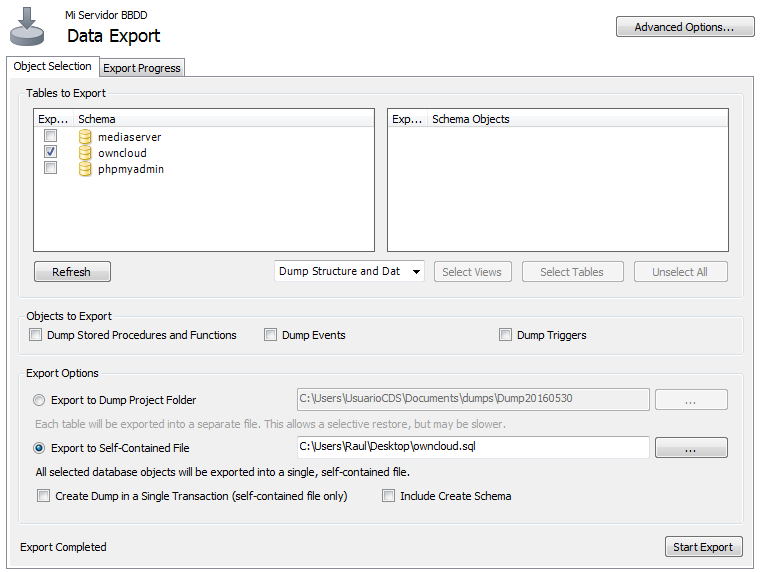The width and height of the screenshot is (761, 572).
Task: Click the owncloud database icon
Action: 85,153
